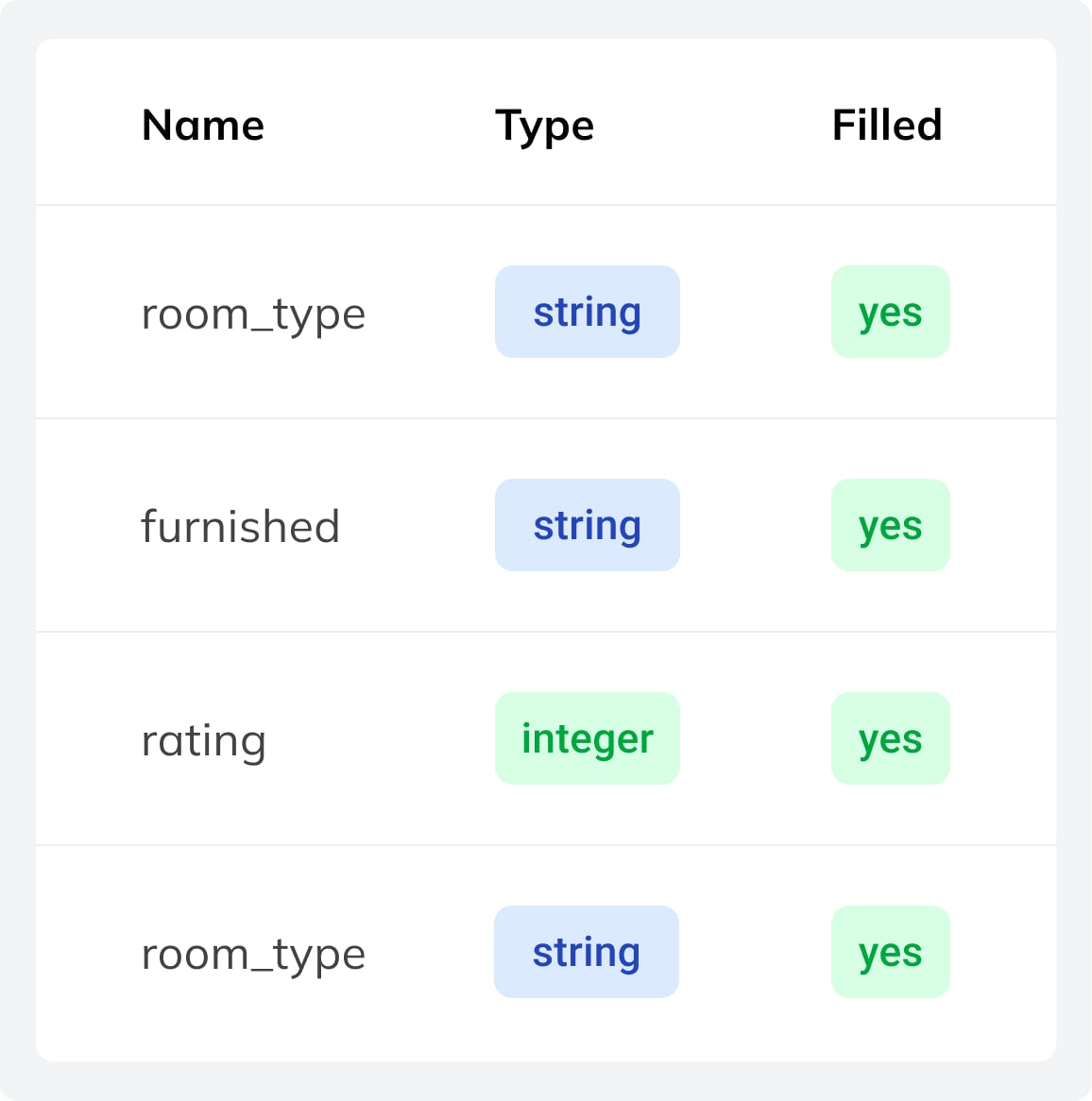Image resolution: width=1092 pixels, height=1101 pixels.
Task: Click the string badge in the bottom room_type row
Action: [586, 952]
